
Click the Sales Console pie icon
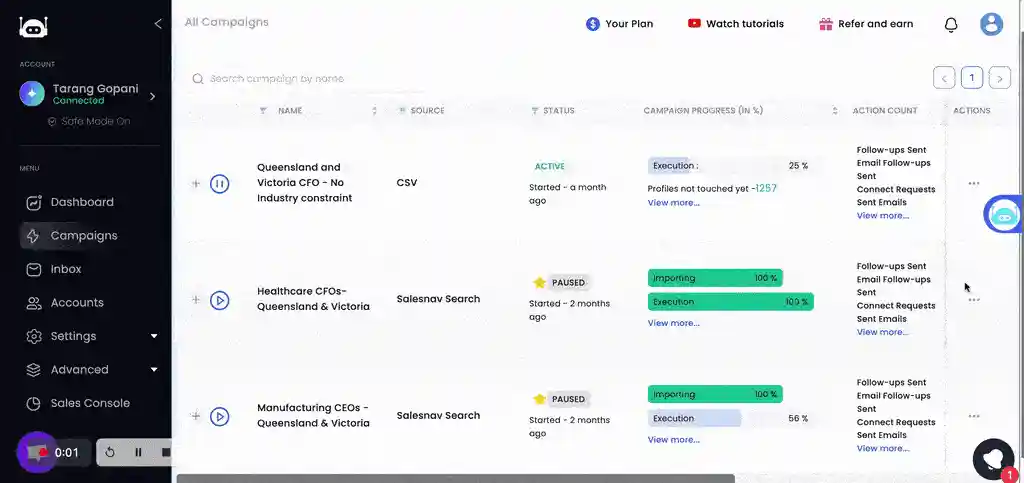[x=33, y=403]
